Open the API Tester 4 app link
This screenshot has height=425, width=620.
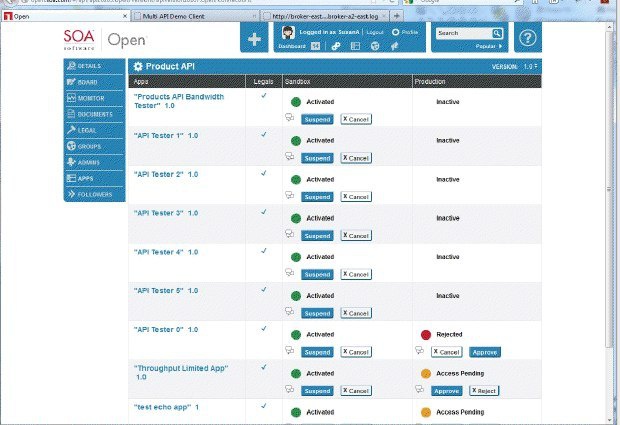[x=166, y=252]
